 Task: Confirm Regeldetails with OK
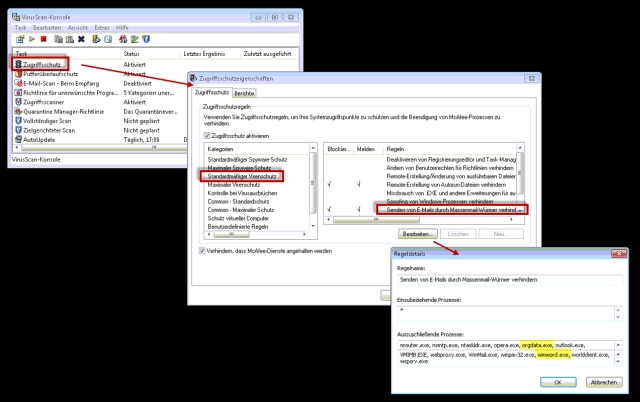coord(558,382)
